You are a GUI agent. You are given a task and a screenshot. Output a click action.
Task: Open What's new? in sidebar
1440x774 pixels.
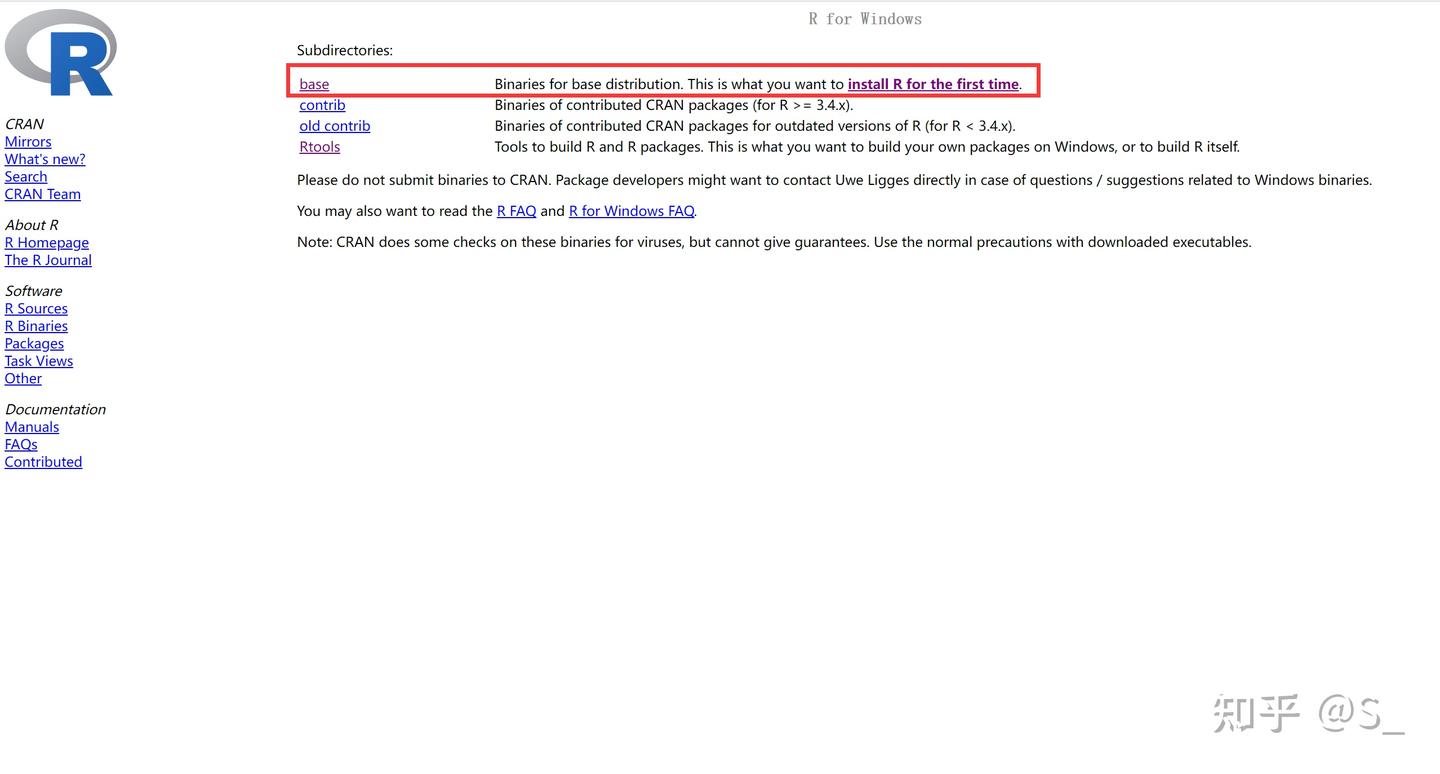click(45, 159)
